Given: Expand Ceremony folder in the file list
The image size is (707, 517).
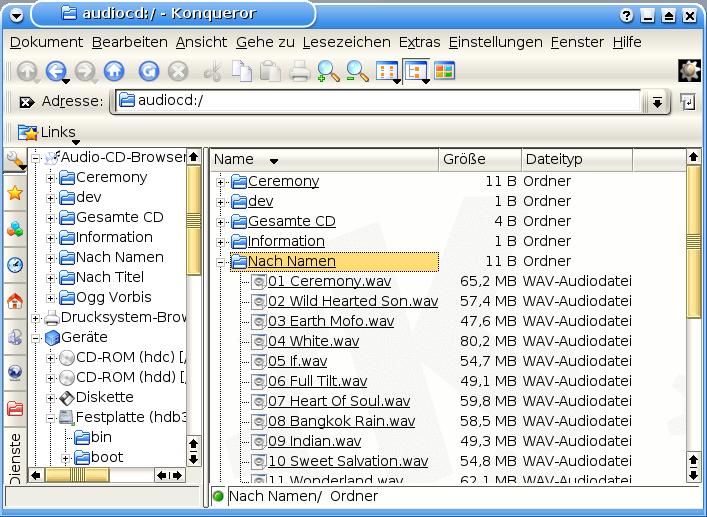Looking at the screenshot, I should coord(220,182).
